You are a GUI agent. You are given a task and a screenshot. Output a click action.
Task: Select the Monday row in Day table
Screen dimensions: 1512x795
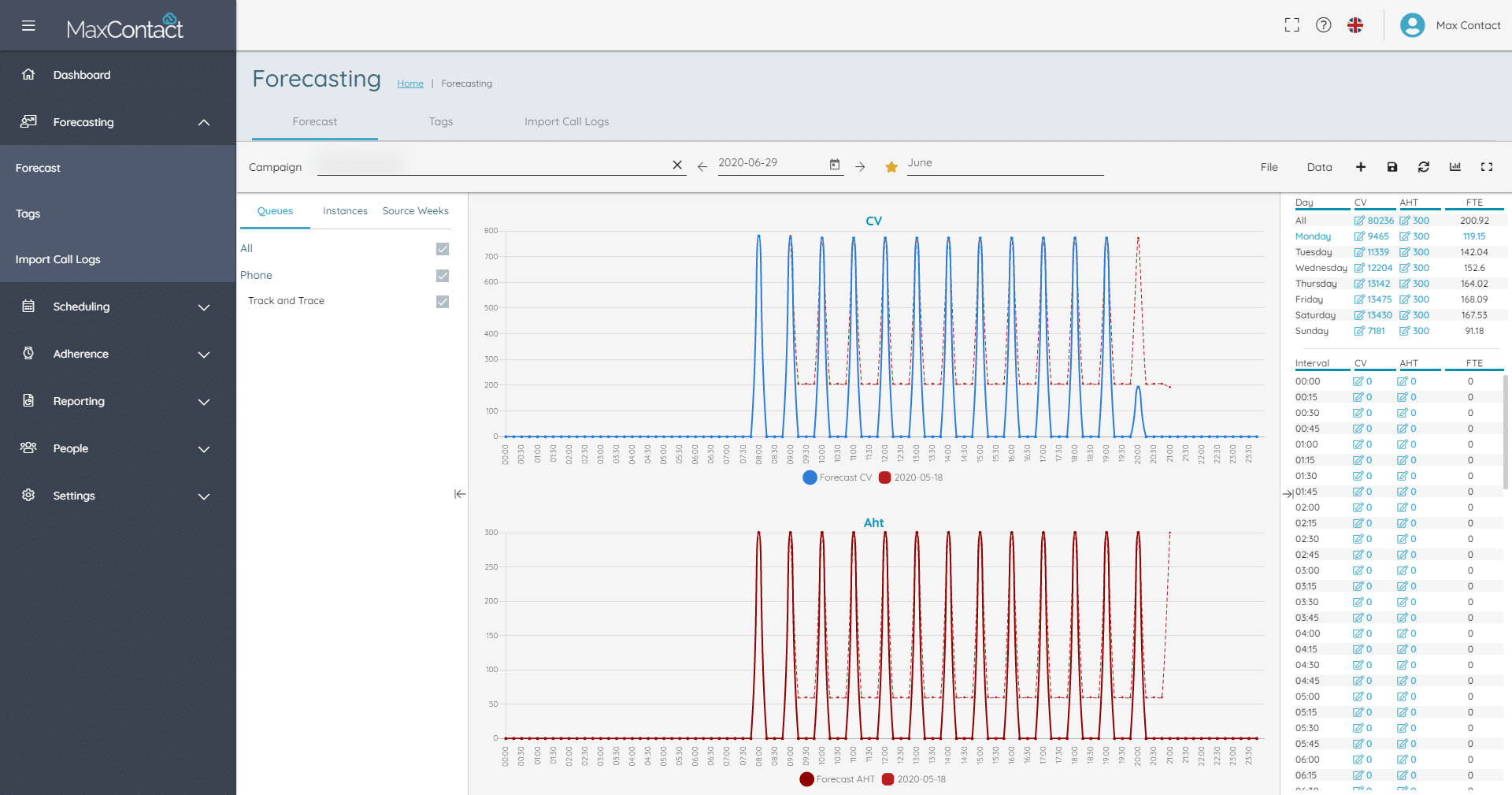pyautogui.click(x=1313, y=236)
